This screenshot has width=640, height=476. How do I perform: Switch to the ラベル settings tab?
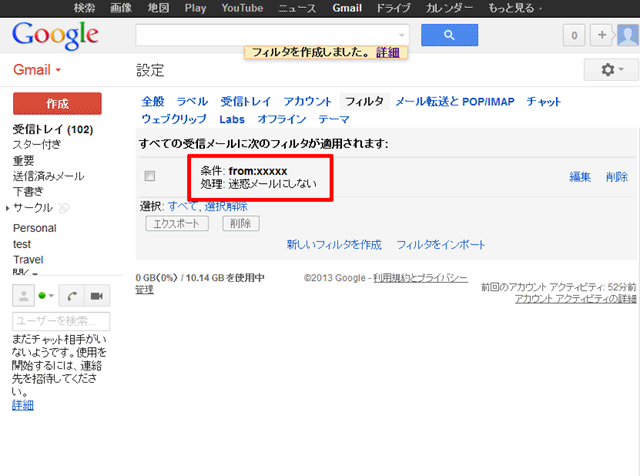point(192,102)
